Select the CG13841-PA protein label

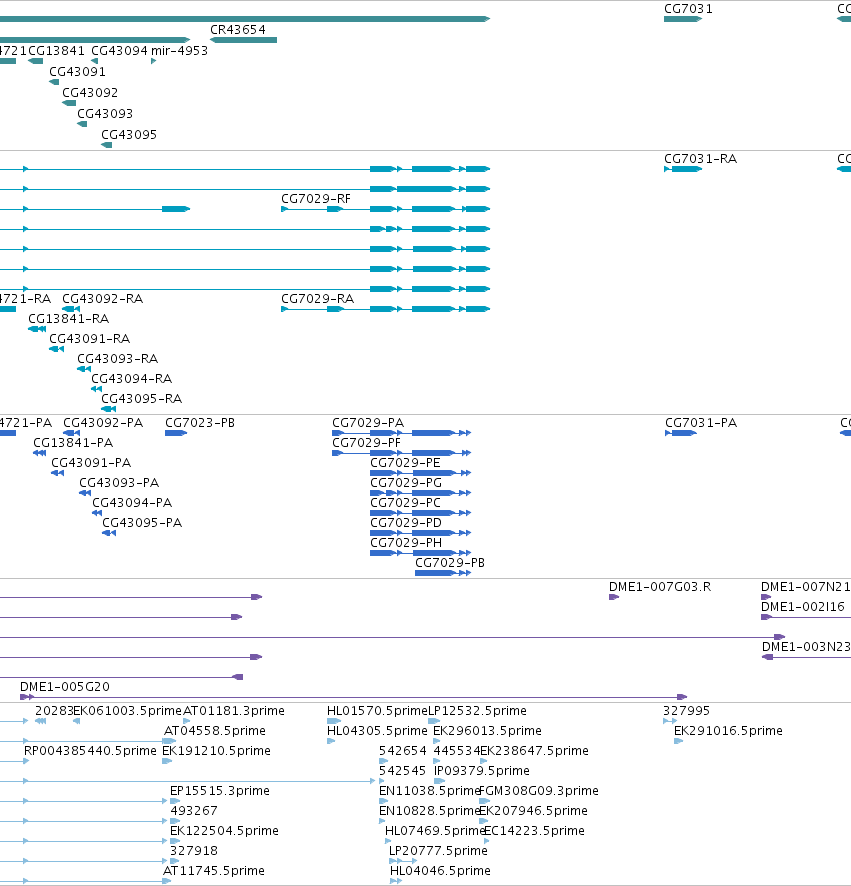[73, 442]
